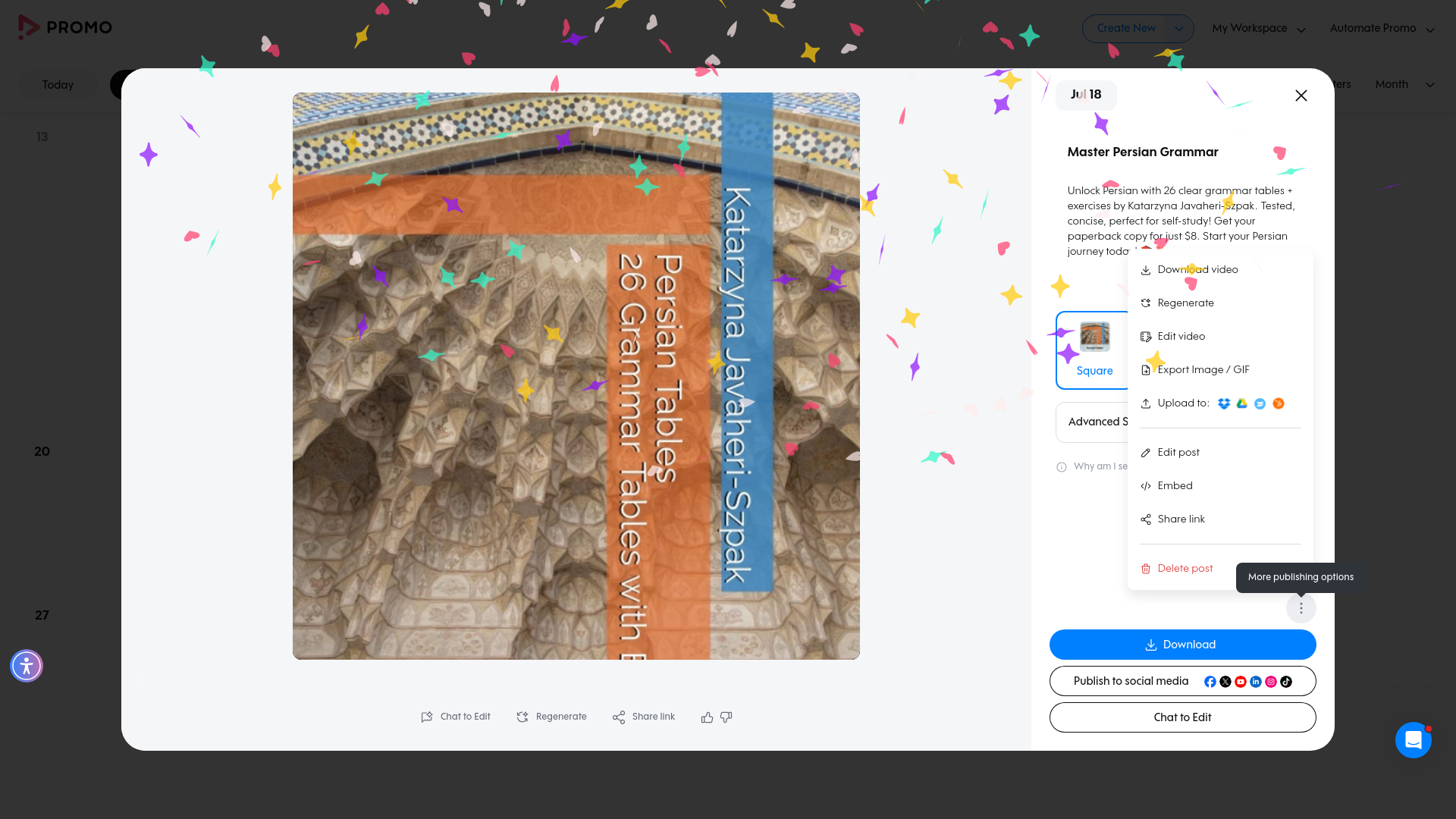
Task: Open the three-dot more publishing options button
Action: tap(1301, 608)
